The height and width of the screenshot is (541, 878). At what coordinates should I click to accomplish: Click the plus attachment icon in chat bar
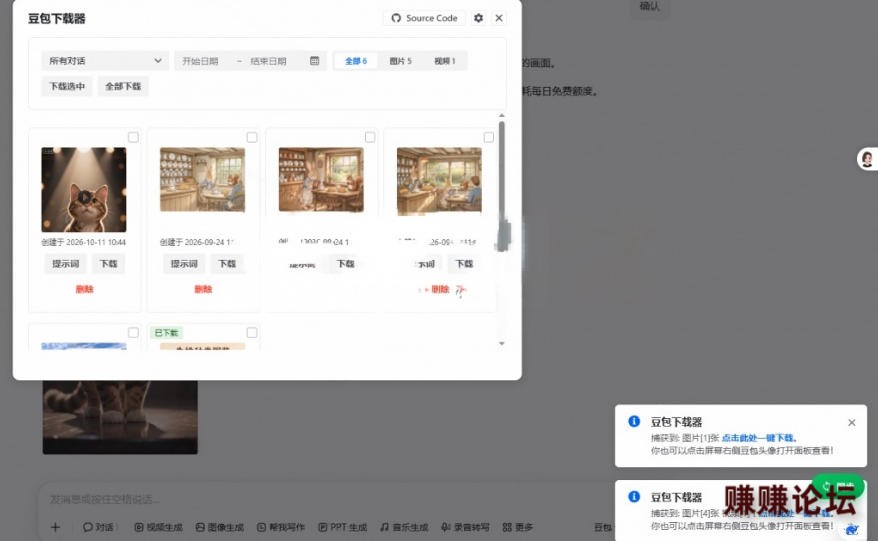pos(55,527)
